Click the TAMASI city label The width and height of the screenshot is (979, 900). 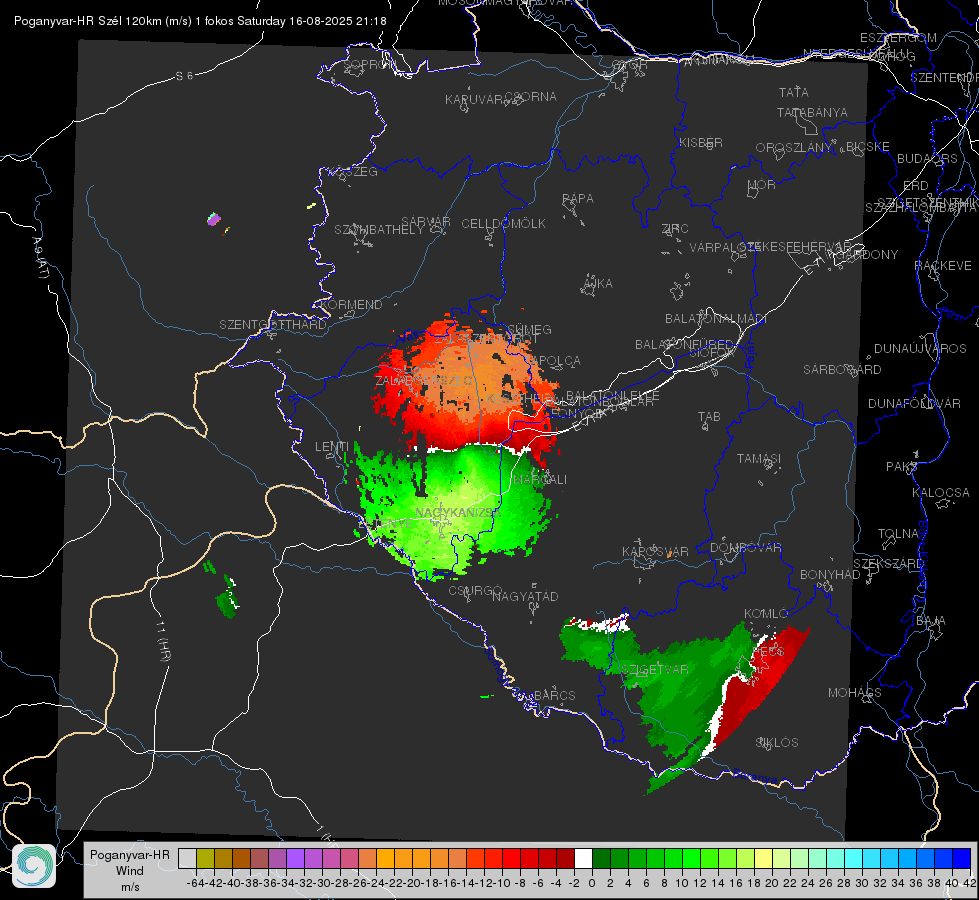759,458
